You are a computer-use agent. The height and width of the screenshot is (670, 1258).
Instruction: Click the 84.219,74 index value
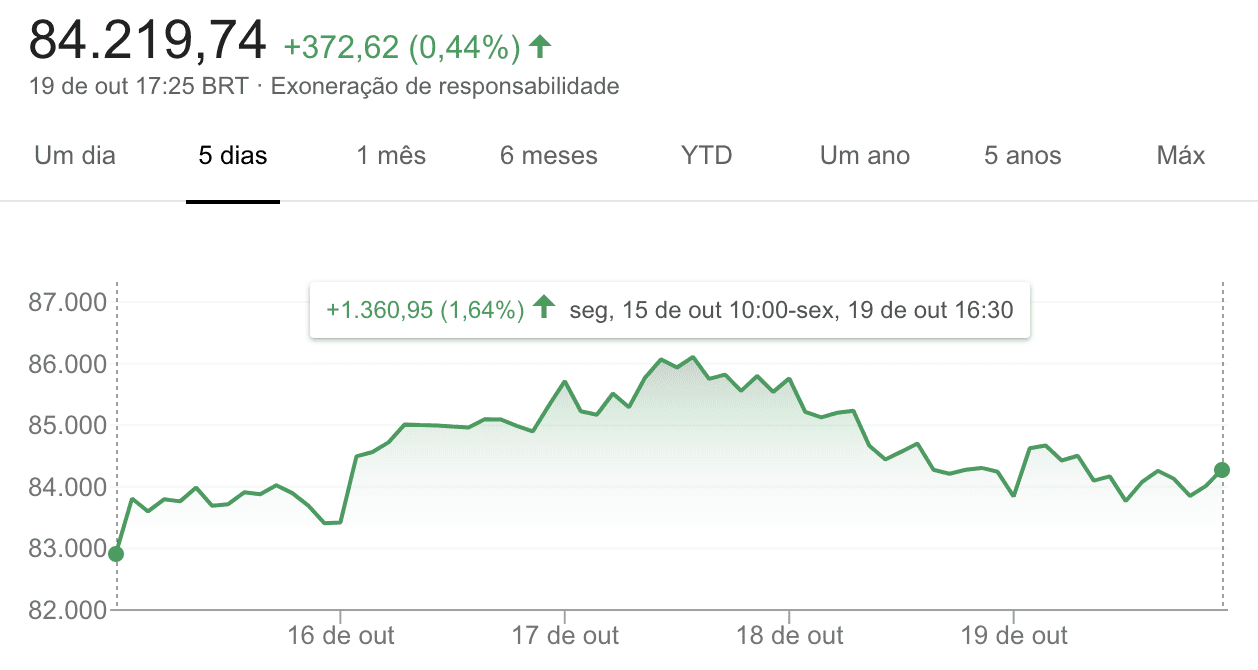[x=148, y=40]
